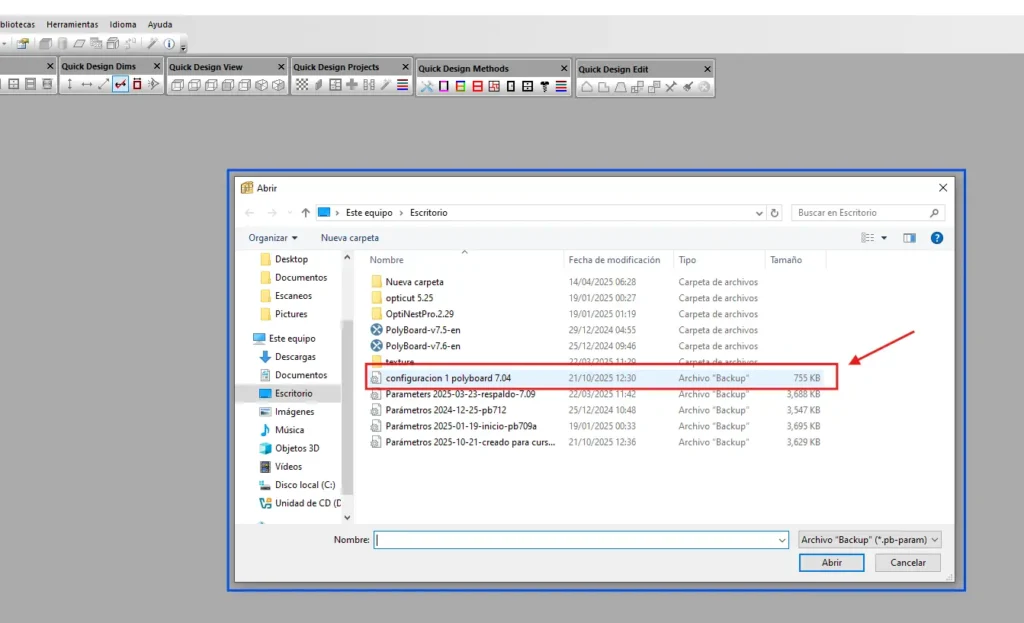Click the crossed tools icon in Quick Design Methods
The height and width of the screenshot is (623, 1024).
click(426, 87)
